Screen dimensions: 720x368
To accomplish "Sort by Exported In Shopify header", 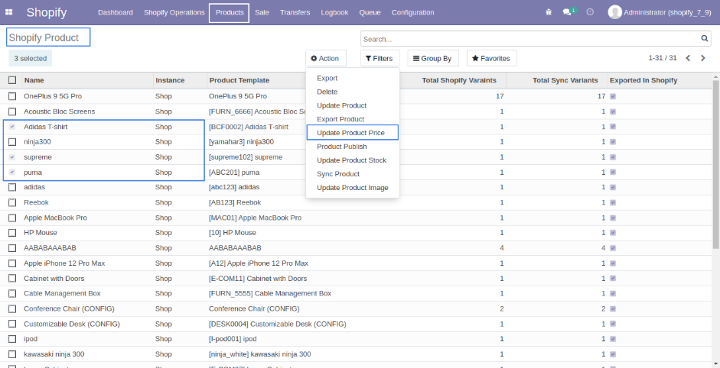I will [x=643, y=80].
